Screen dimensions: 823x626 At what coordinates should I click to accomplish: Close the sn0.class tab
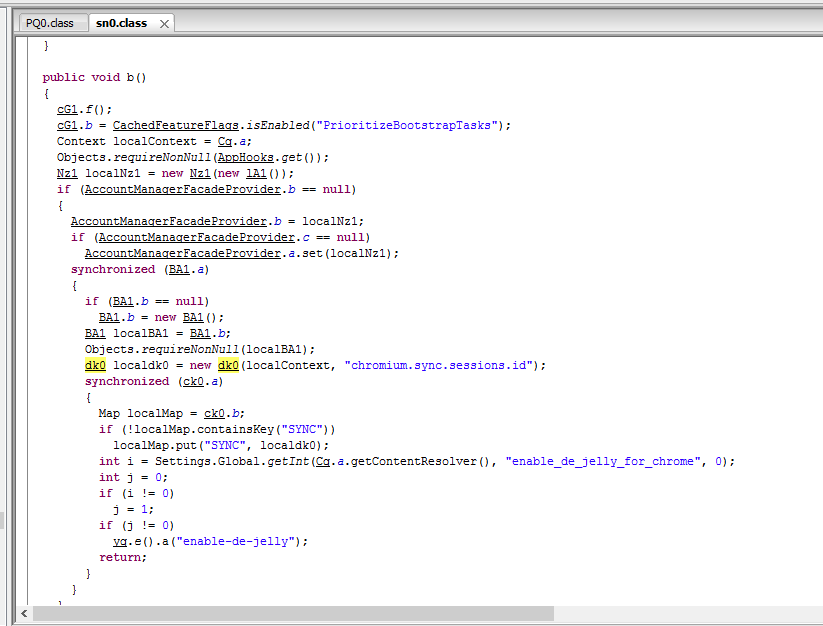[x=164, y=24]
